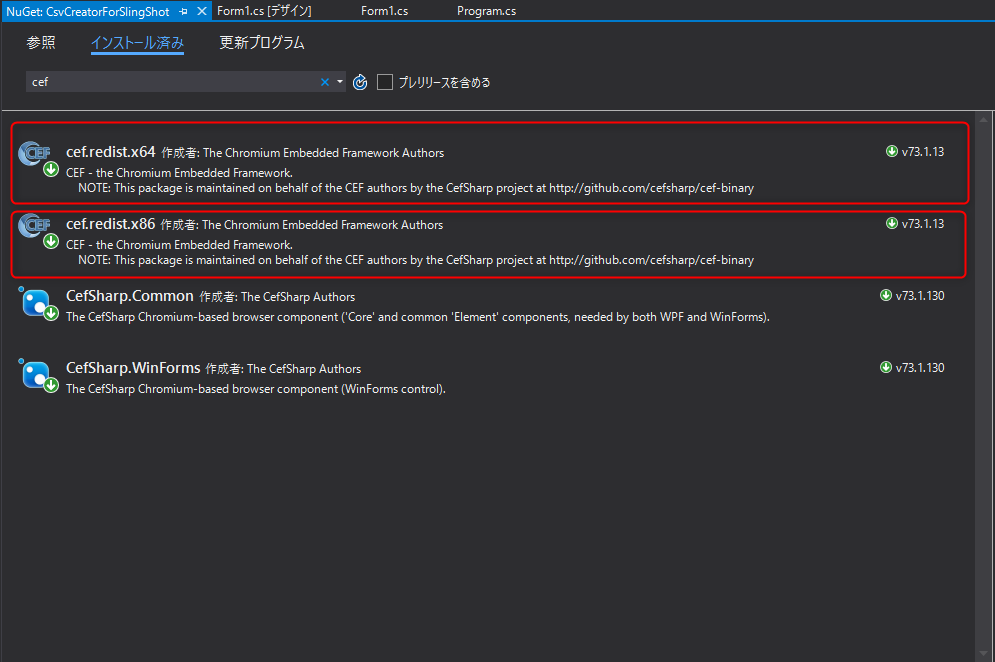
Task: Open the Form1.cs code tab
Action: pos(385,11)
